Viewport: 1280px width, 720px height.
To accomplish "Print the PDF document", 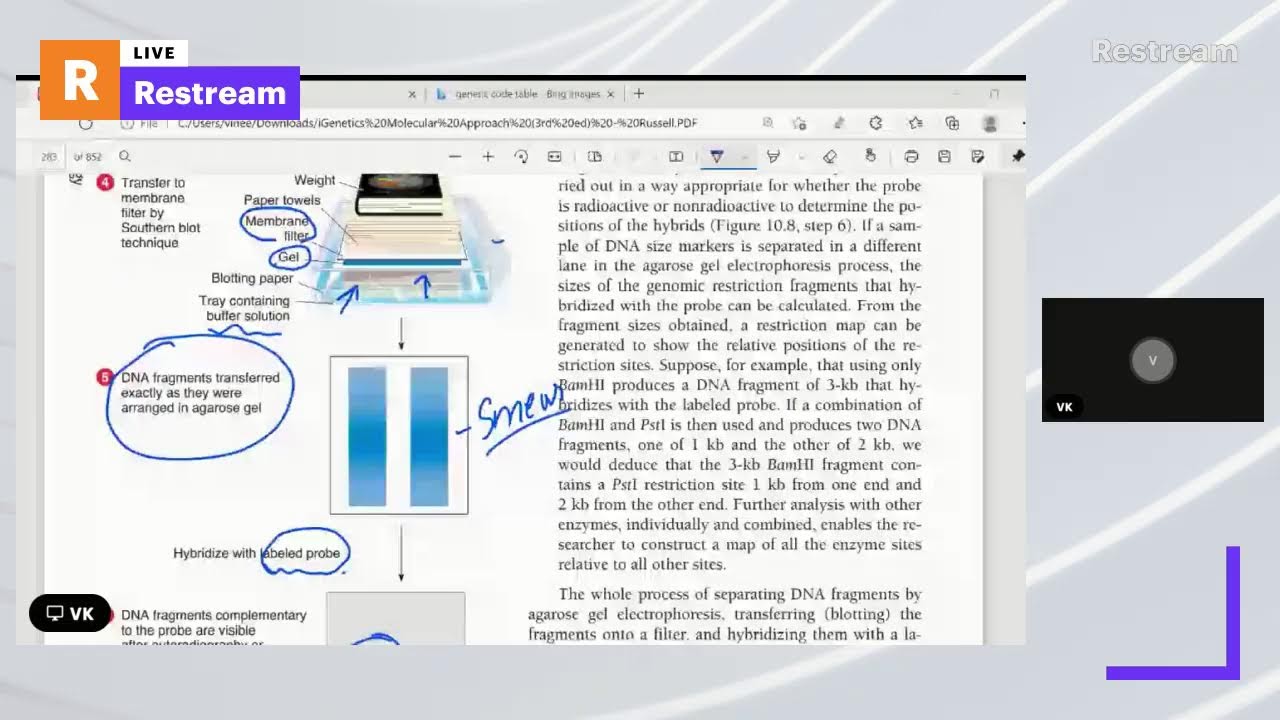I will click(911, 156).
